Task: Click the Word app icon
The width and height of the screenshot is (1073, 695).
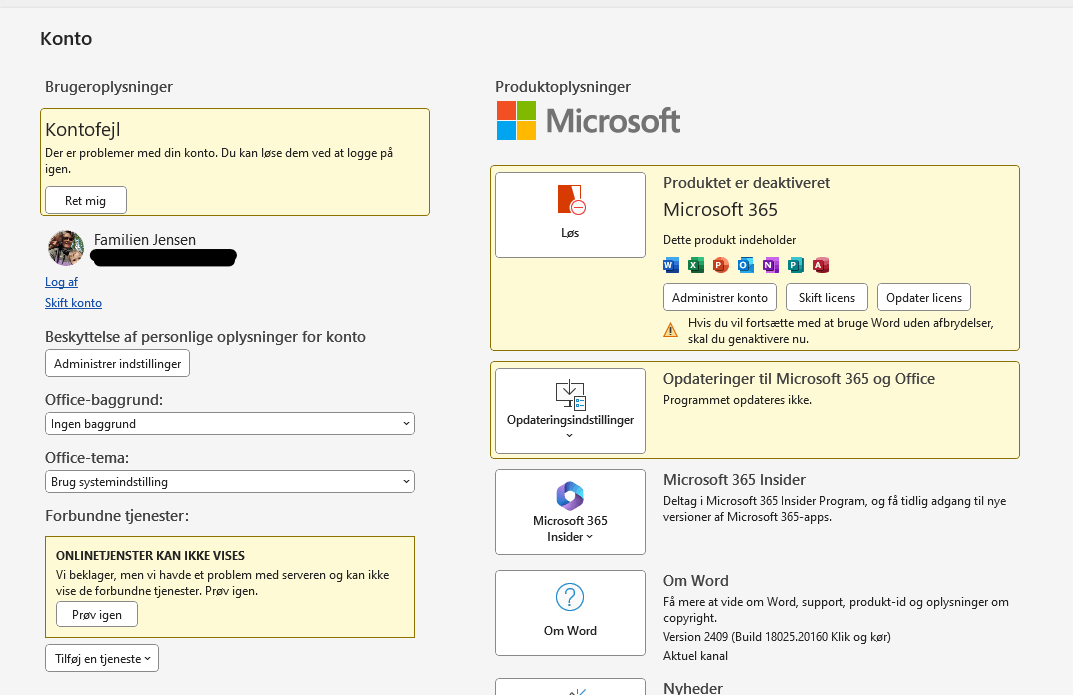Action: [x=671, y=265]
